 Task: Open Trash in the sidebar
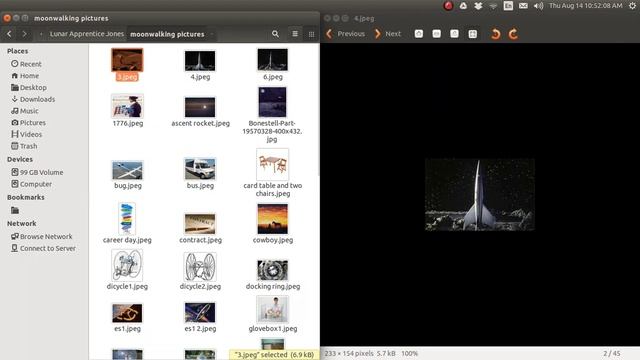(x=24, y=146)
